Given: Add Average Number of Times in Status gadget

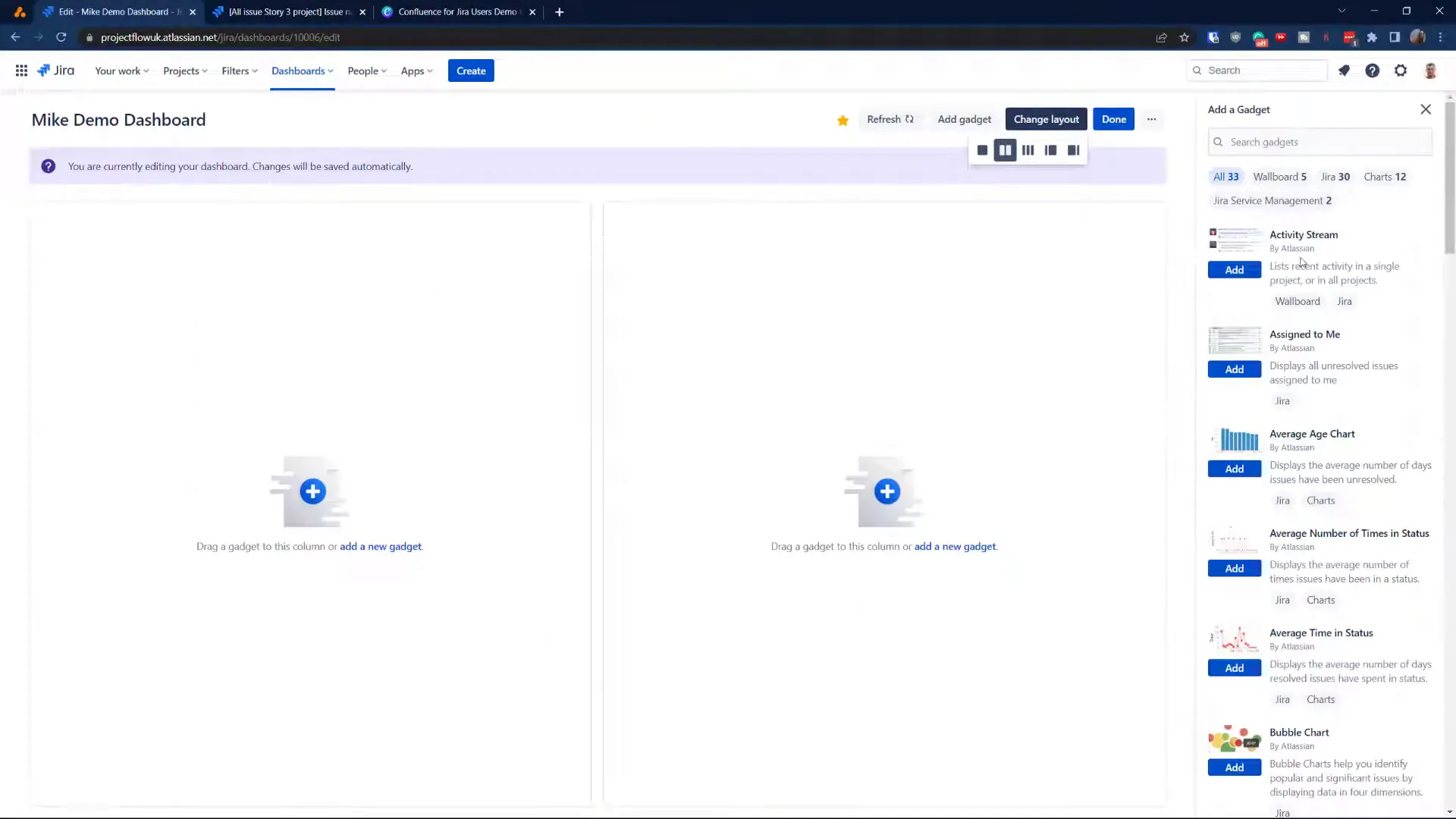Looking at the screenshot, I should 1235,568.
